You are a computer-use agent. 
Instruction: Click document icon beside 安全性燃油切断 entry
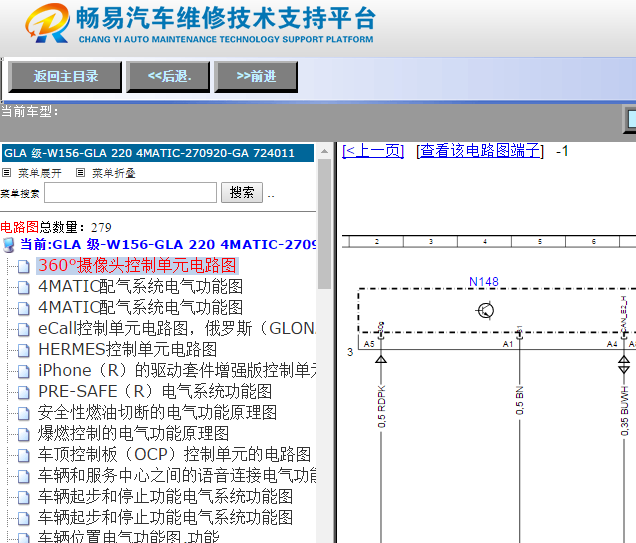[24, 413]
